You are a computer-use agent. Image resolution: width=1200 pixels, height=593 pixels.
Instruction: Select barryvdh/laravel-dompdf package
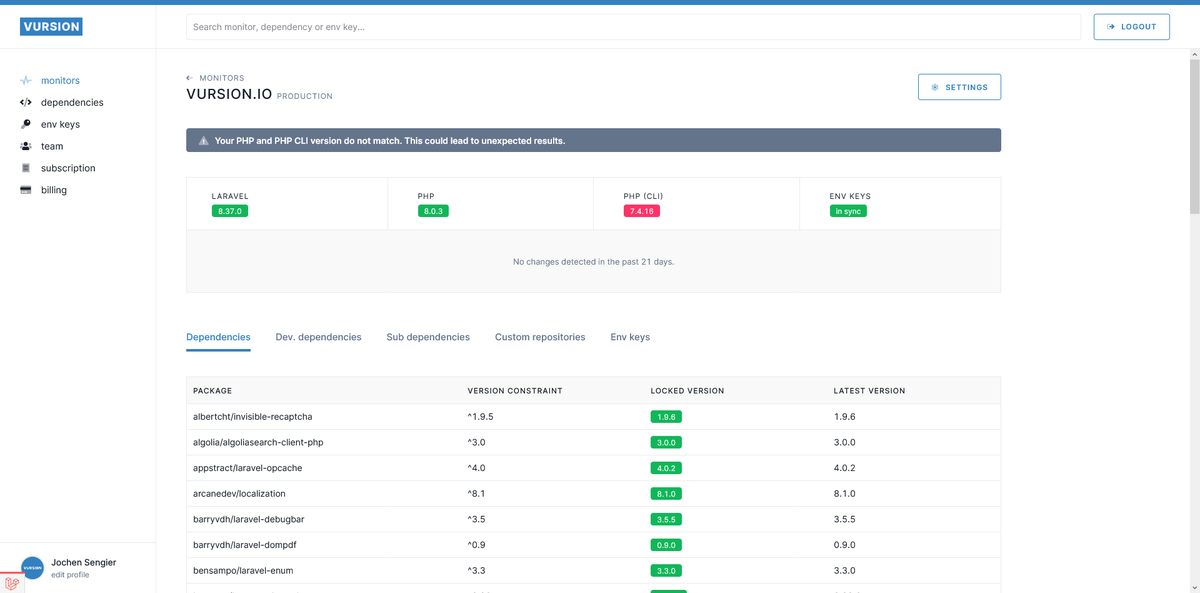tap(245, 545)
